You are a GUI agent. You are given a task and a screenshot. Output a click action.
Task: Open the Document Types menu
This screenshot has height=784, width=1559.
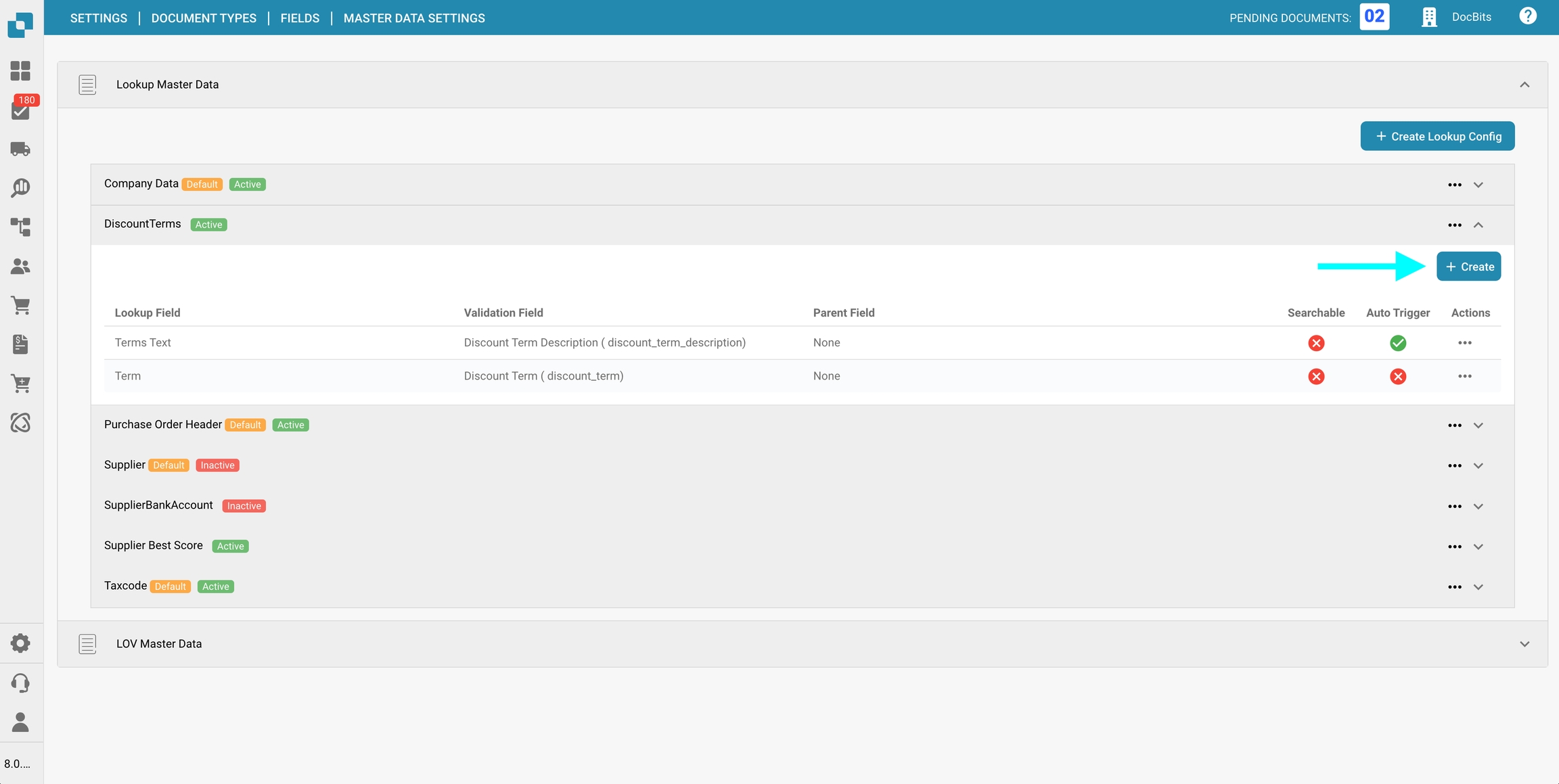(x=204, y=18)
